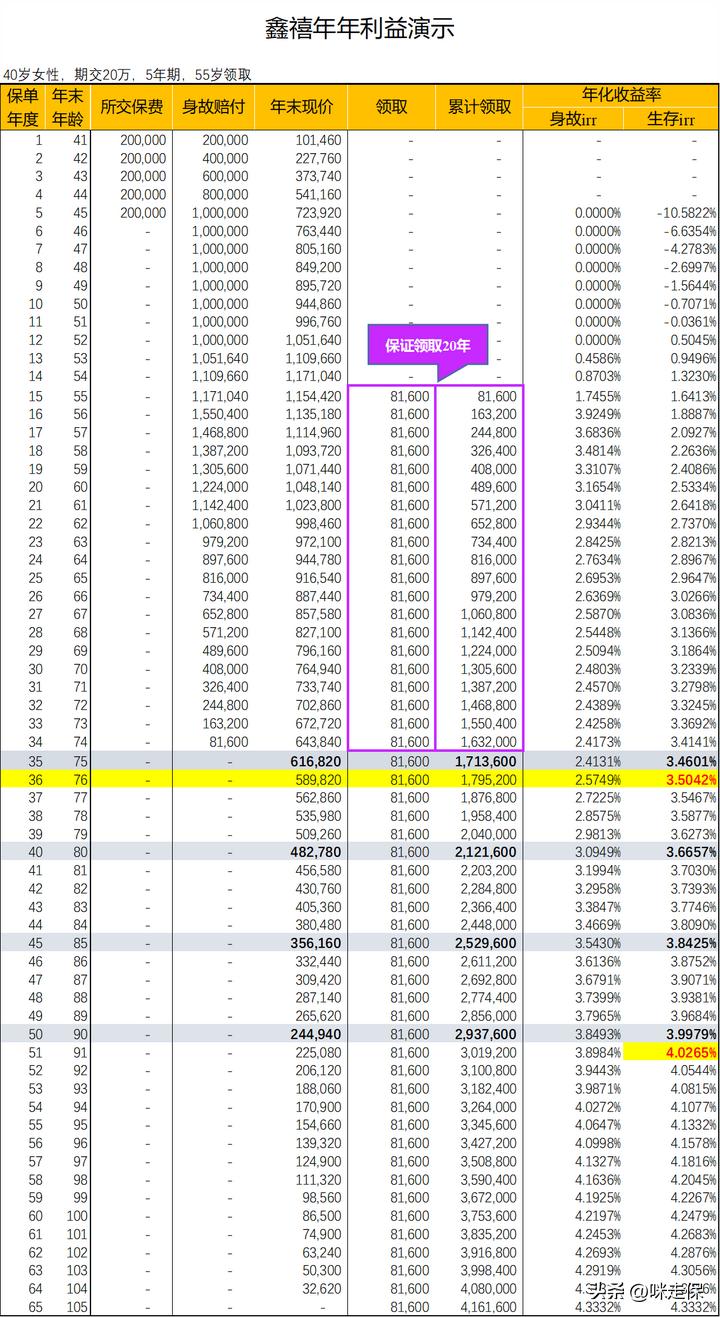The width and height of the screenshot is (720, 1317).
Task: Select the cumulative total 1,632,000
Action: point(488,742)
